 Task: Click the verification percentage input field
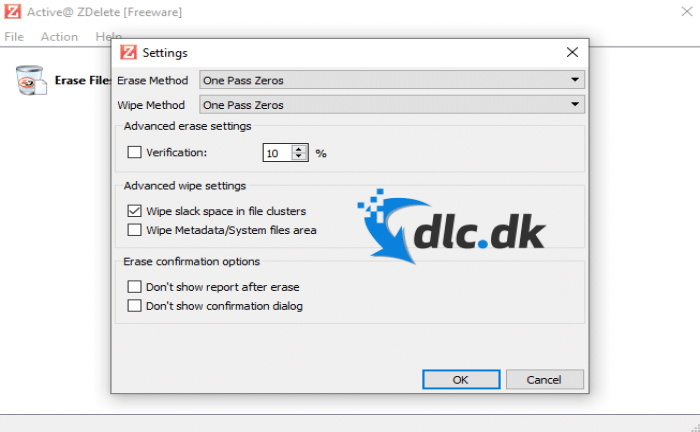coord(278,153)
